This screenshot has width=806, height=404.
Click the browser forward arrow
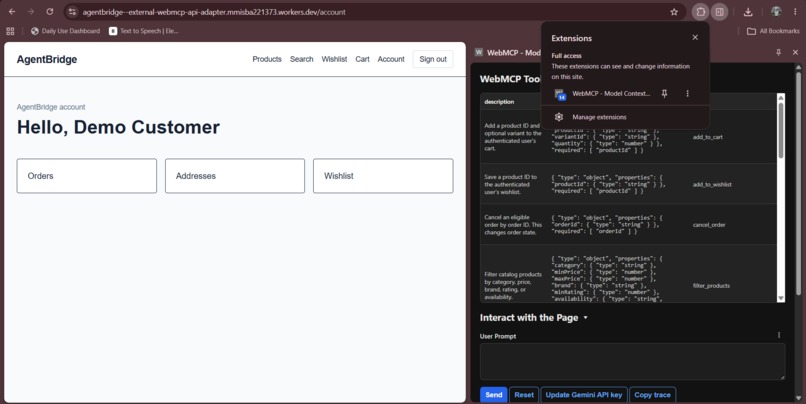pyautogui.click(x=31, y=12)
